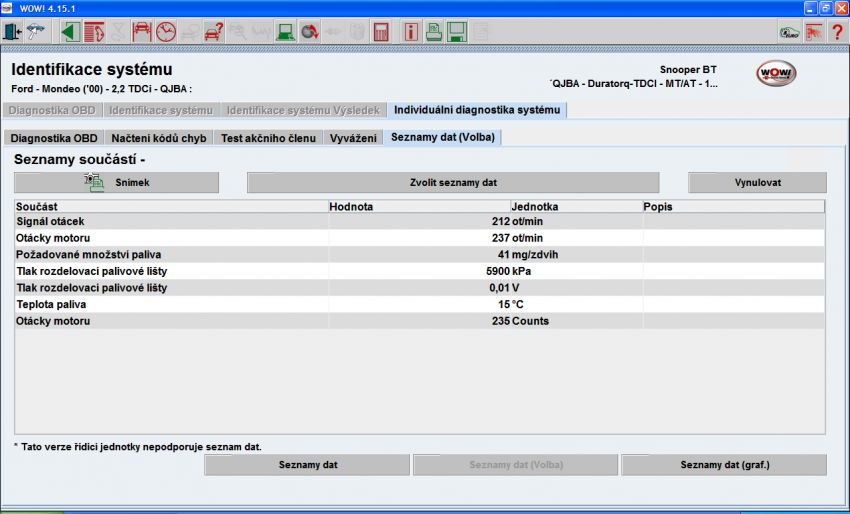This screenshot has height=514, width=850.
Task: Click the greyed waveform icon
Action: tap(261, 32)
